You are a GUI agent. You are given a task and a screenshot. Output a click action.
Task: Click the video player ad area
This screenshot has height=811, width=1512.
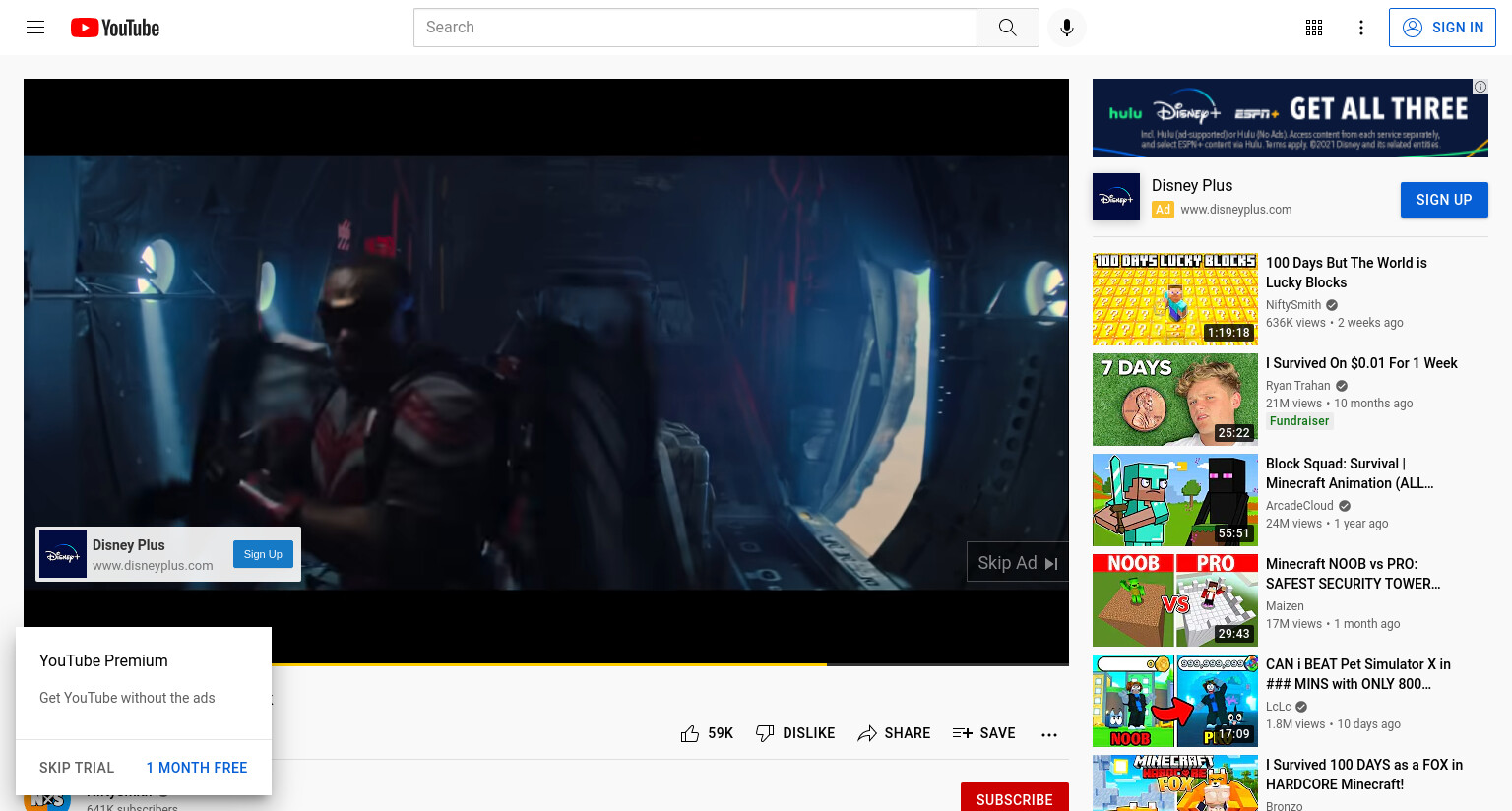546,372
